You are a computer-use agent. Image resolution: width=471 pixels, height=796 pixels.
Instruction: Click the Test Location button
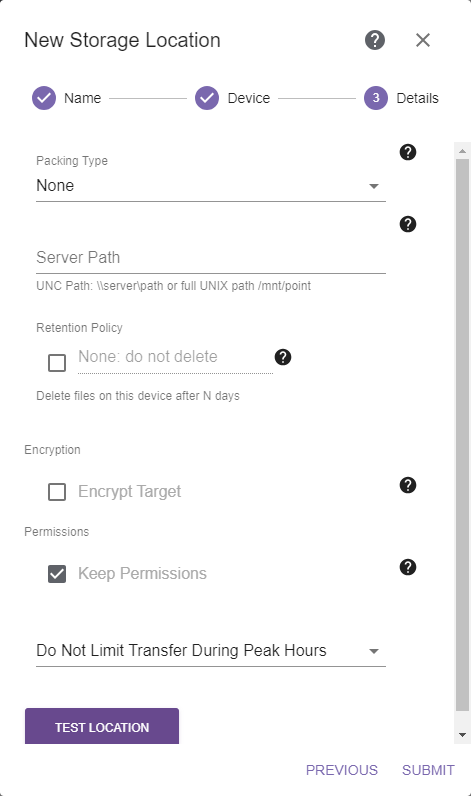pyautogui.click(x=102, y=727)
